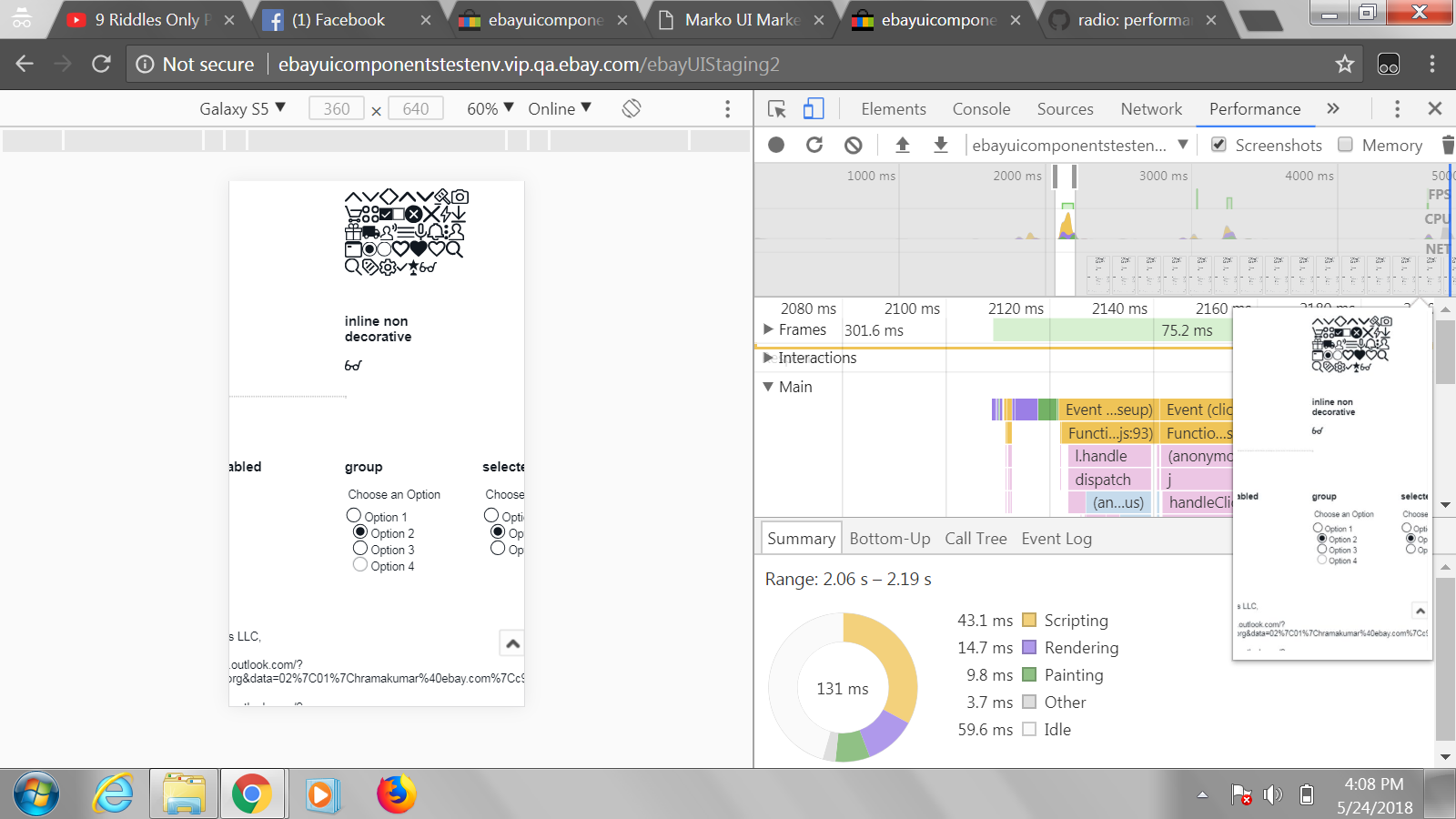Edit the device height field 640
The image size is (1456, 819).
(416, 108)
